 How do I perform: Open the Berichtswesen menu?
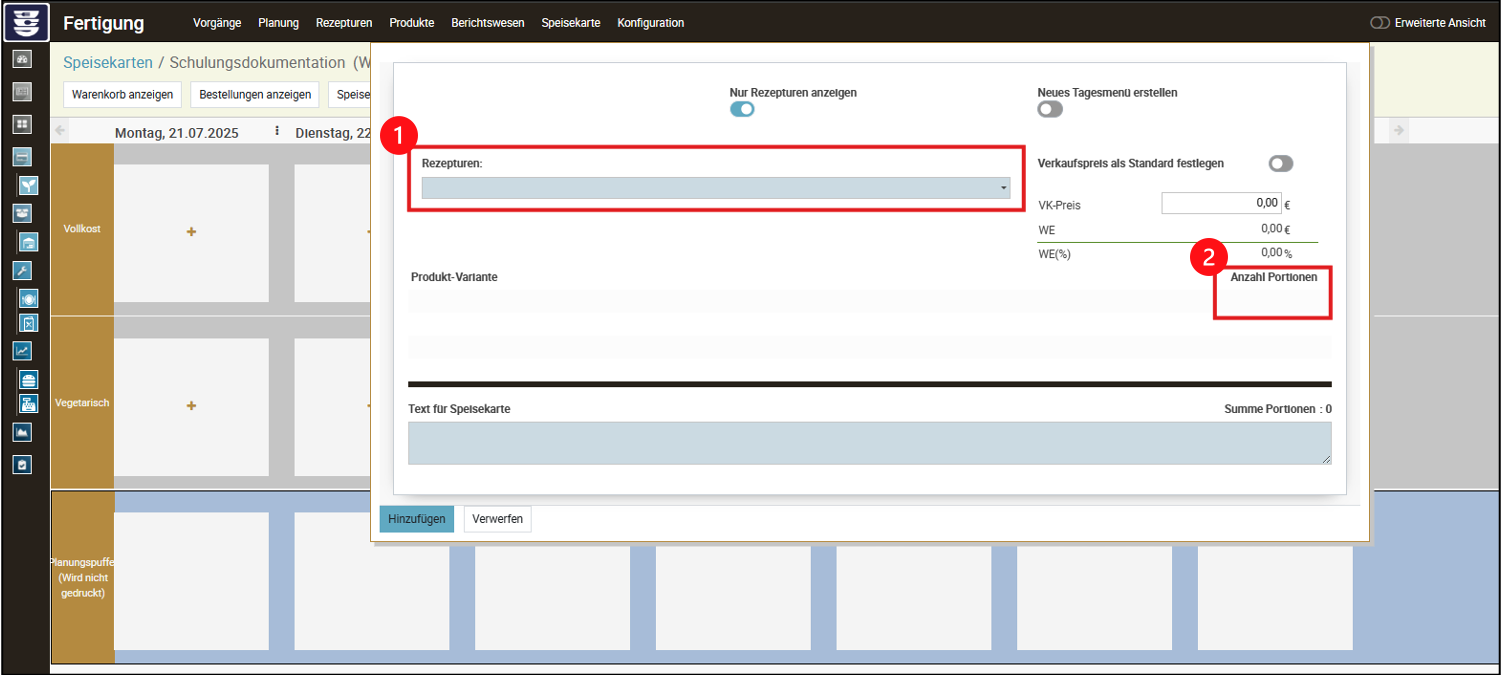[x=487, y=23]
